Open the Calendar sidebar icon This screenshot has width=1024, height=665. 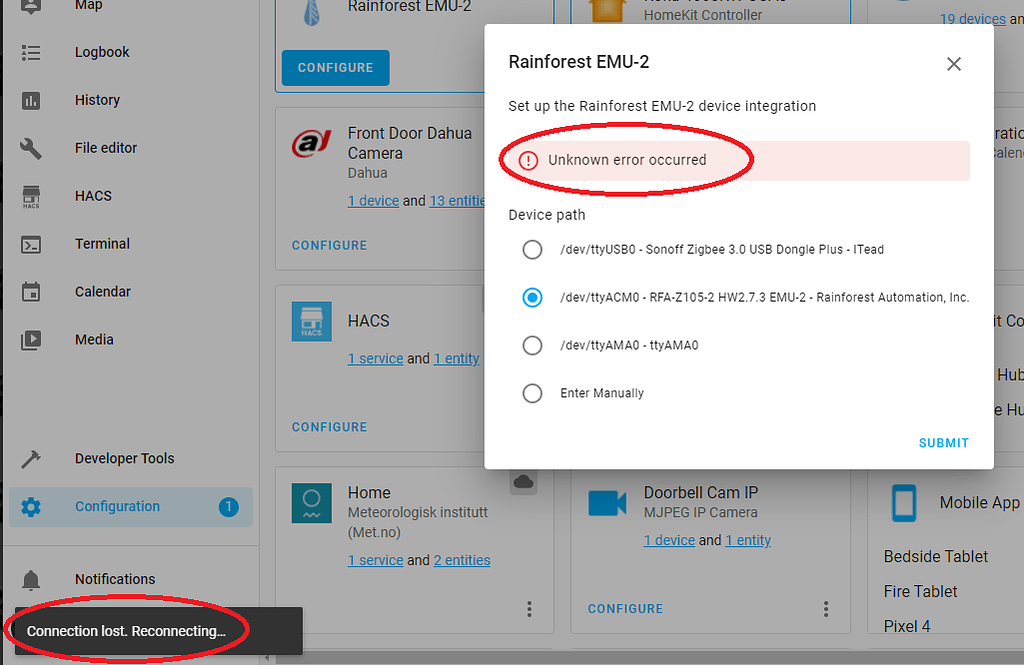[30, 291]
